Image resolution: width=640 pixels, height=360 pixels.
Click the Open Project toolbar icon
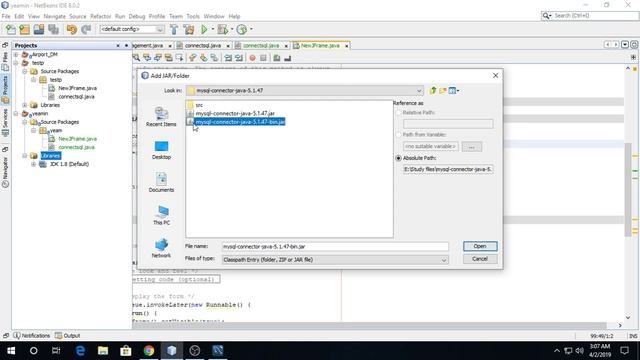click(39, 29)
